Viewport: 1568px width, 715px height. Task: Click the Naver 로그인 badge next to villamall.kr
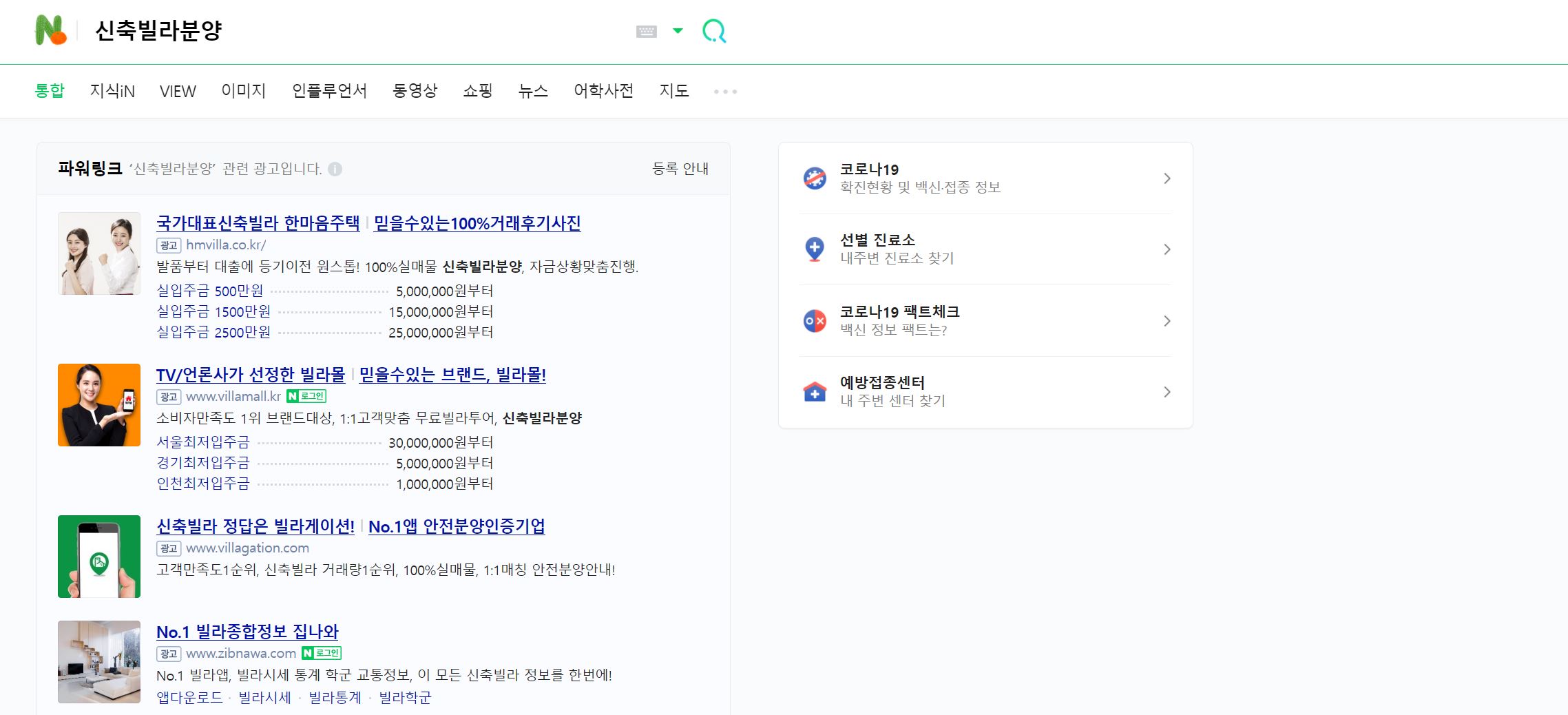coord(306,396)
